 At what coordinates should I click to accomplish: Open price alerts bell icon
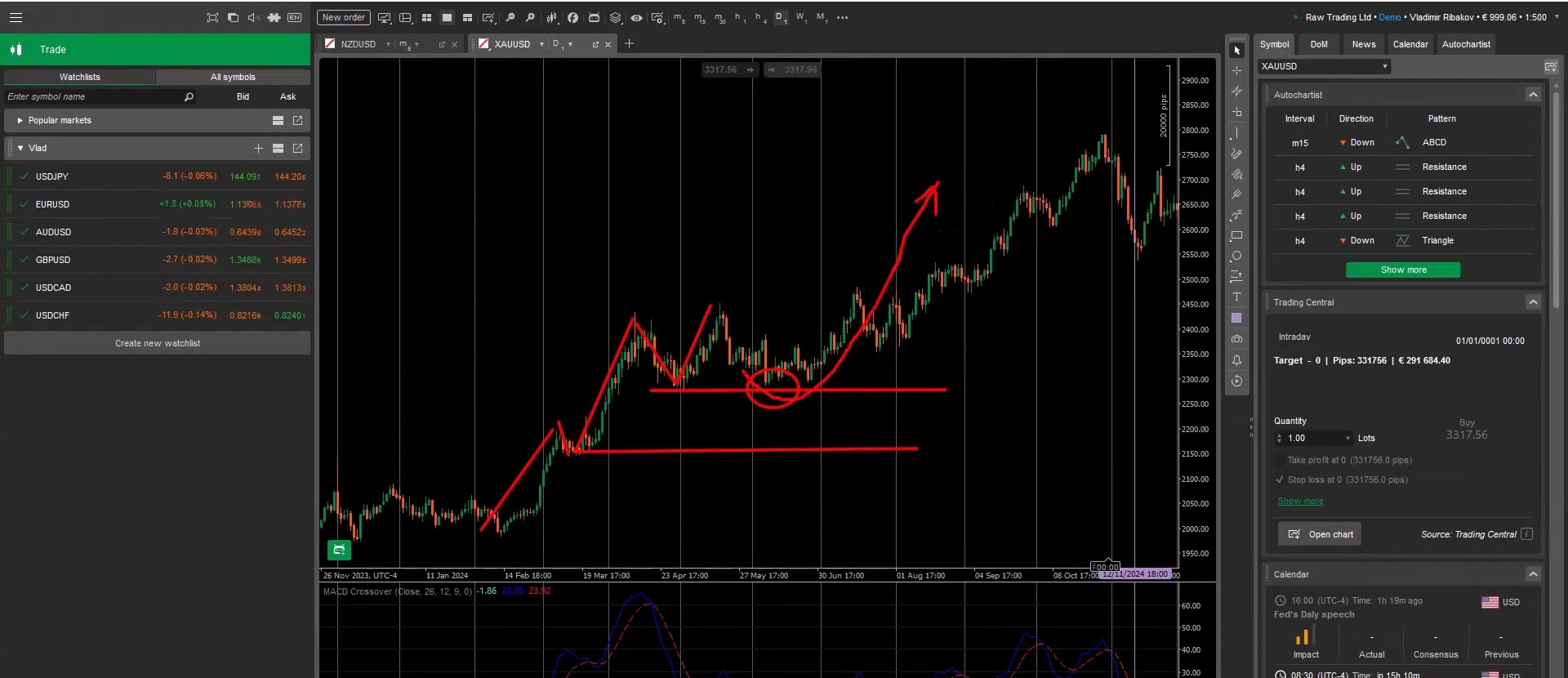(1236, 360)
